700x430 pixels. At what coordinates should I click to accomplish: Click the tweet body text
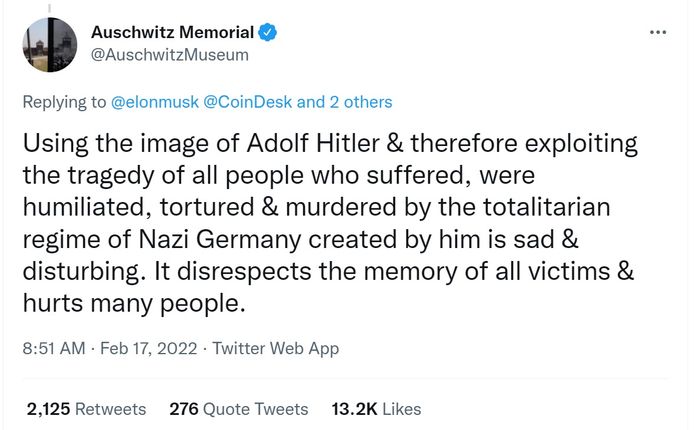click(x=330, y=223)
